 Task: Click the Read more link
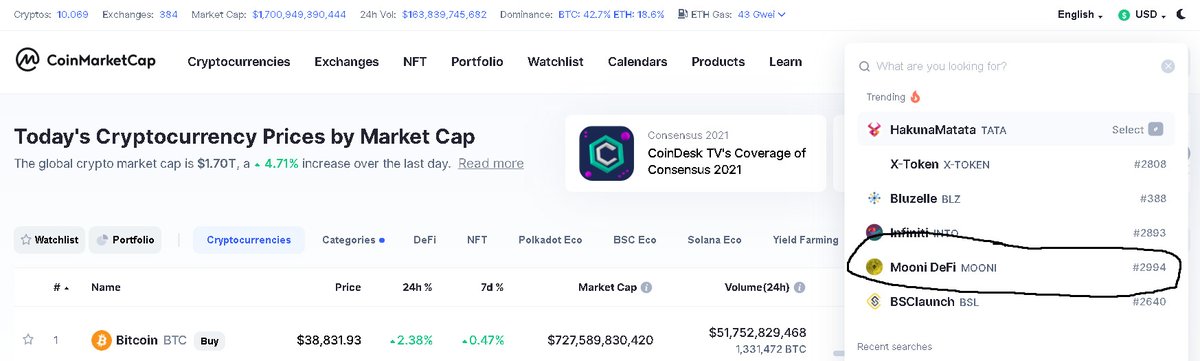pyautogui.click(x=491, y=163)
